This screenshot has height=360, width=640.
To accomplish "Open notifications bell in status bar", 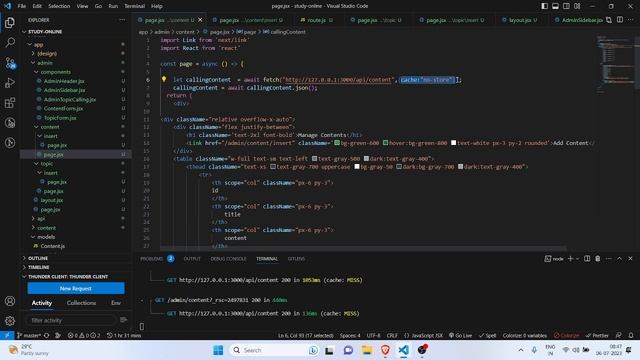I will pyautogui.click(x=631, y=336).
